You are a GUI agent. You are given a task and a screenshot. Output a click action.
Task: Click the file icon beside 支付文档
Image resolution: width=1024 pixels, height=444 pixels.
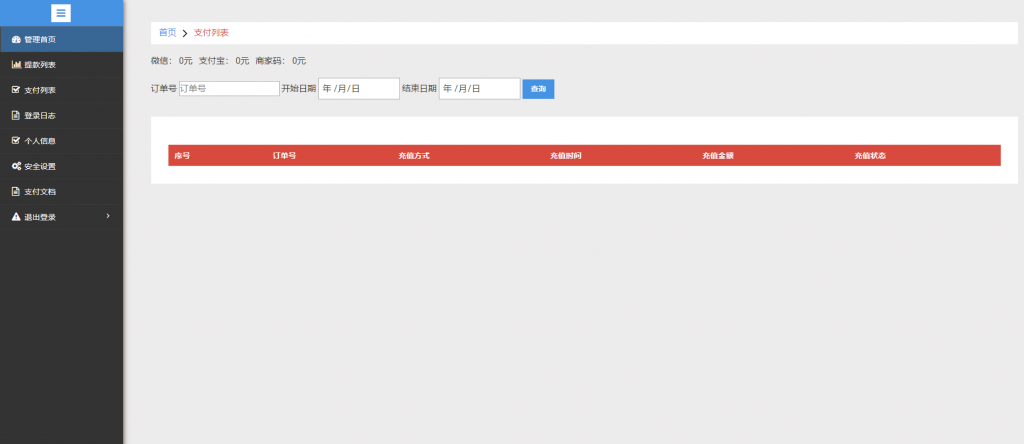[16, 191]
